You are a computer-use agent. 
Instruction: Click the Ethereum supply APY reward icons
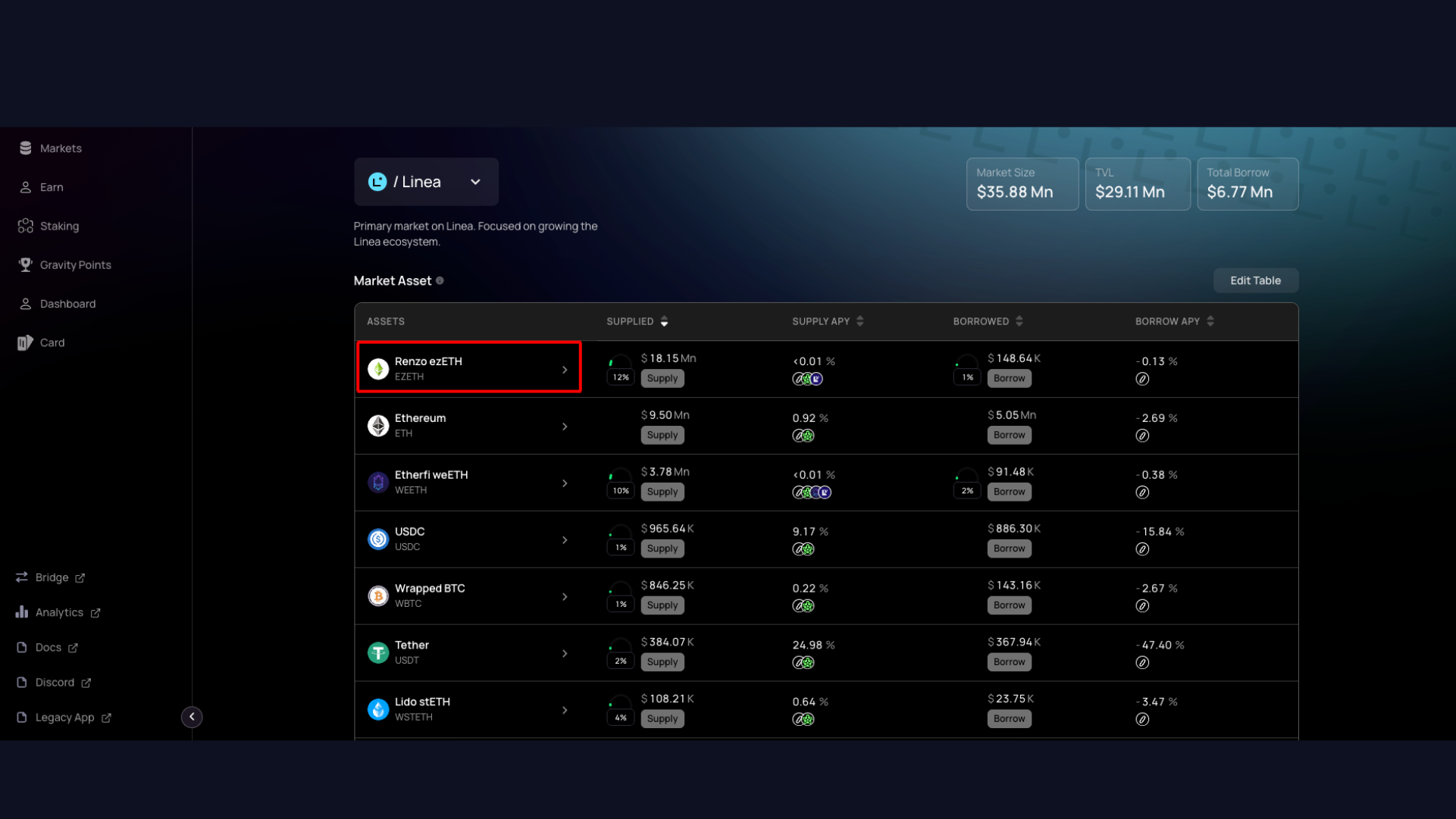803,436
